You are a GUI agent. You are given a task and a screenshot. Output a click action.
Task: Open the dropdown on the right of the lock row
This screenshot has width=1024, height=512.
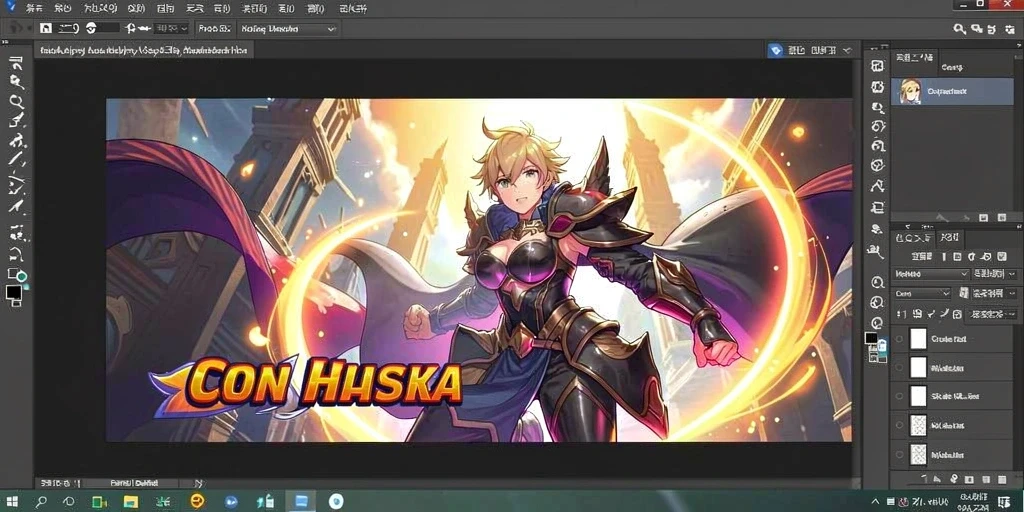[x=991, y=314]
